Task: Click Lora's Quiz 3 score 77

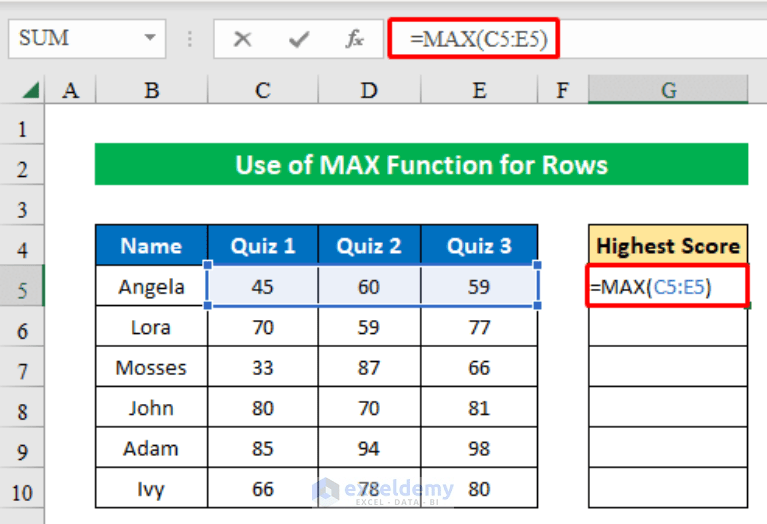Action: 479,327
